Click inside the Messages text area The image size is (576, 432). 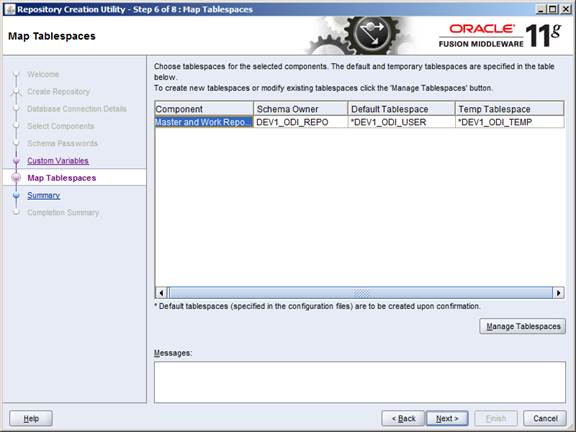click(360, 382)
